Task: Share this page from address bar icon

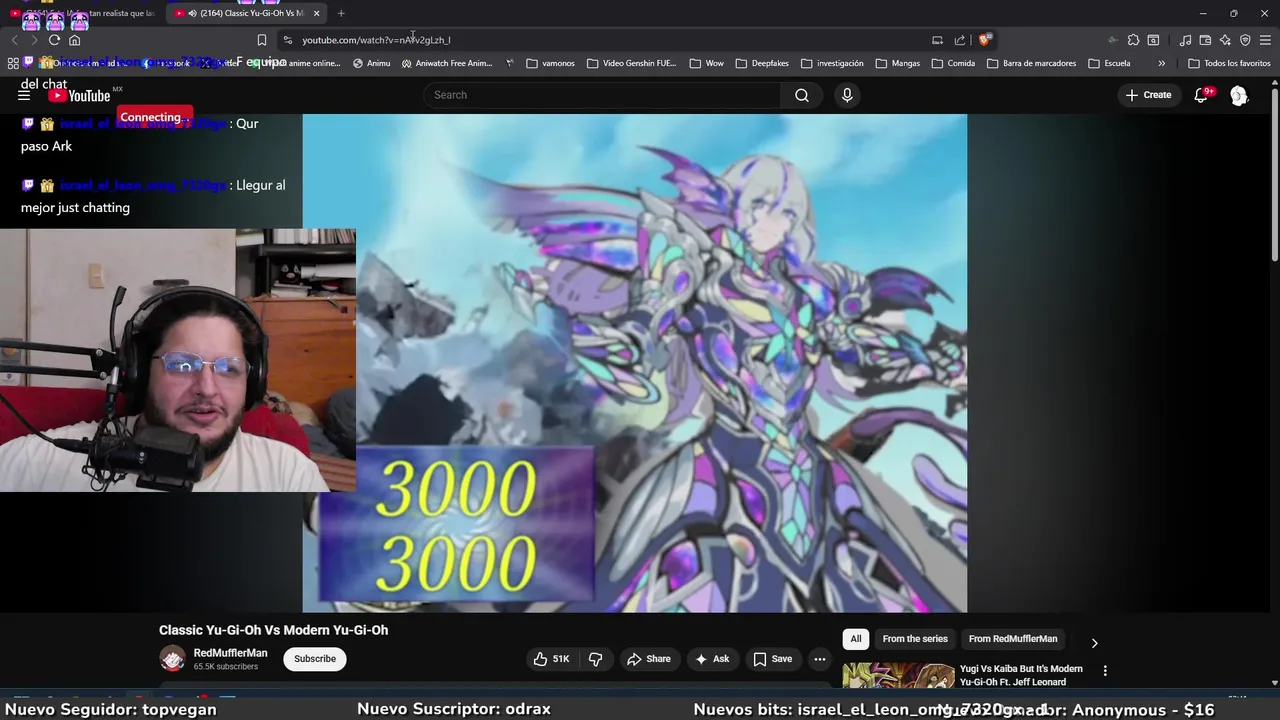Action: point(960,40)
